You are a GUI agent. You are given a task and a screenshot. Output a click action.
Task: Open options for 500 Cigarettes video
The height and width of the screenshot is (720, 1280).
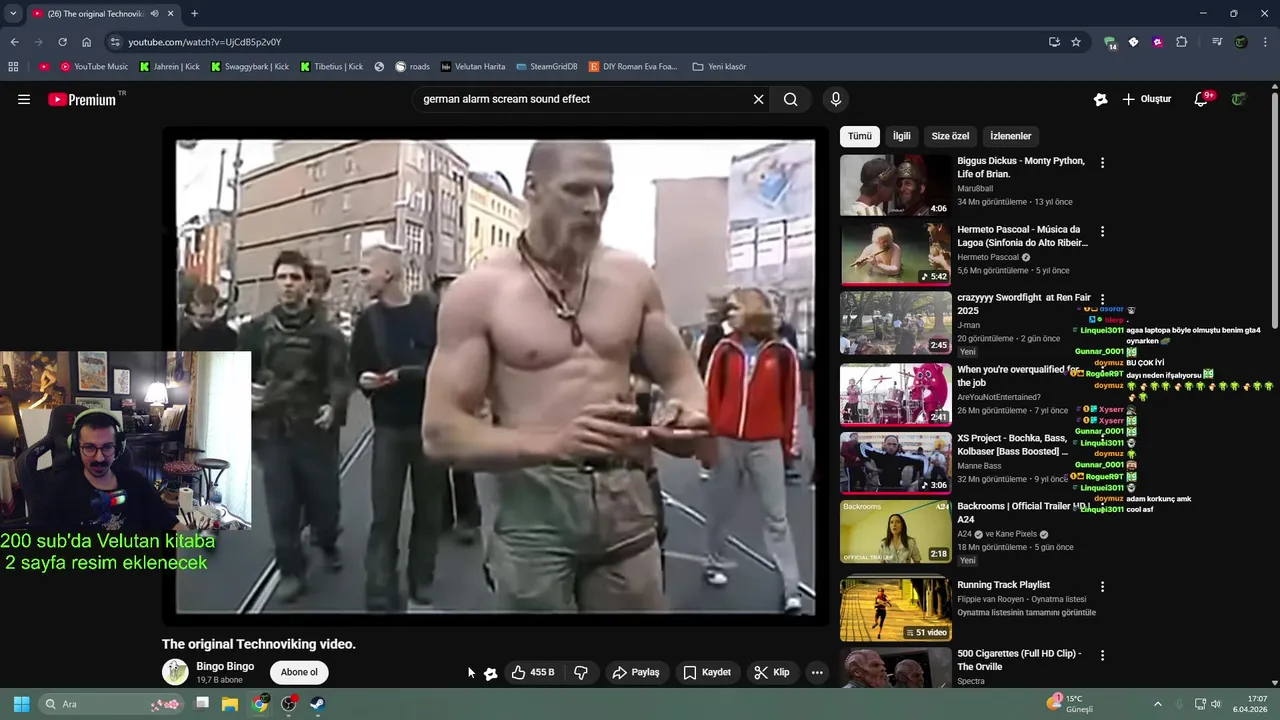1102,655
